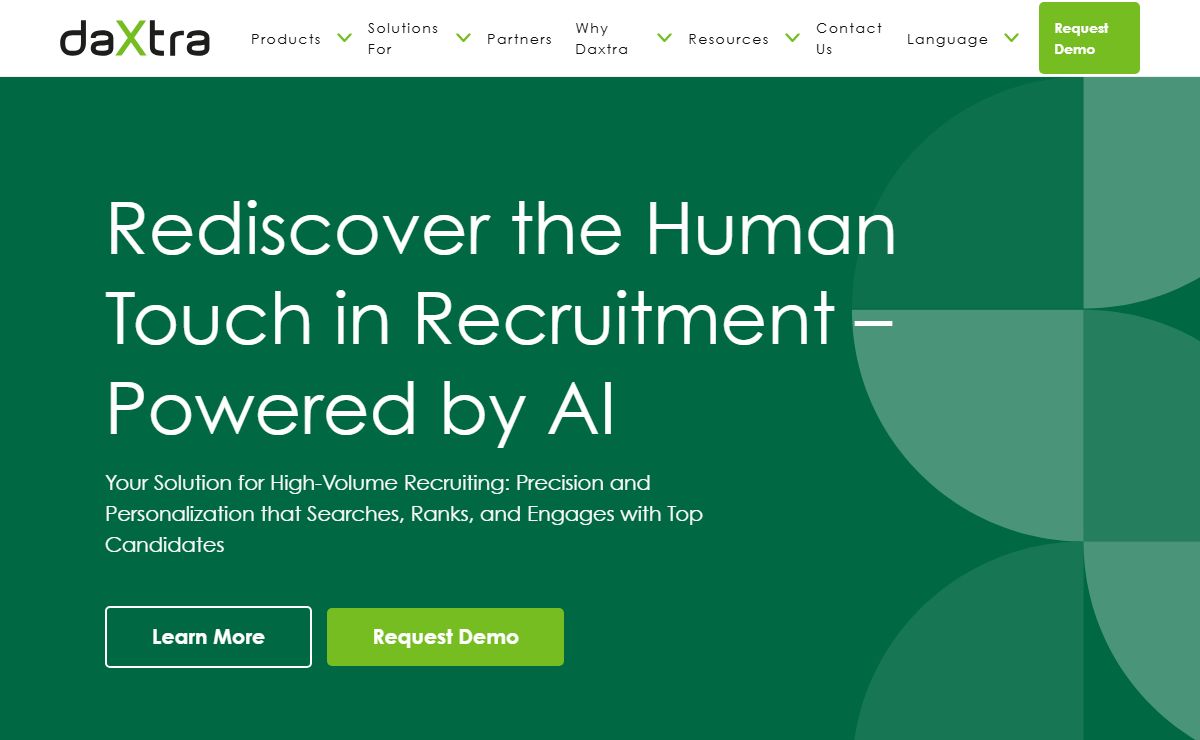Open the Solutions For menu
This screenshot has height=740, width=1200.
(403, 38)
